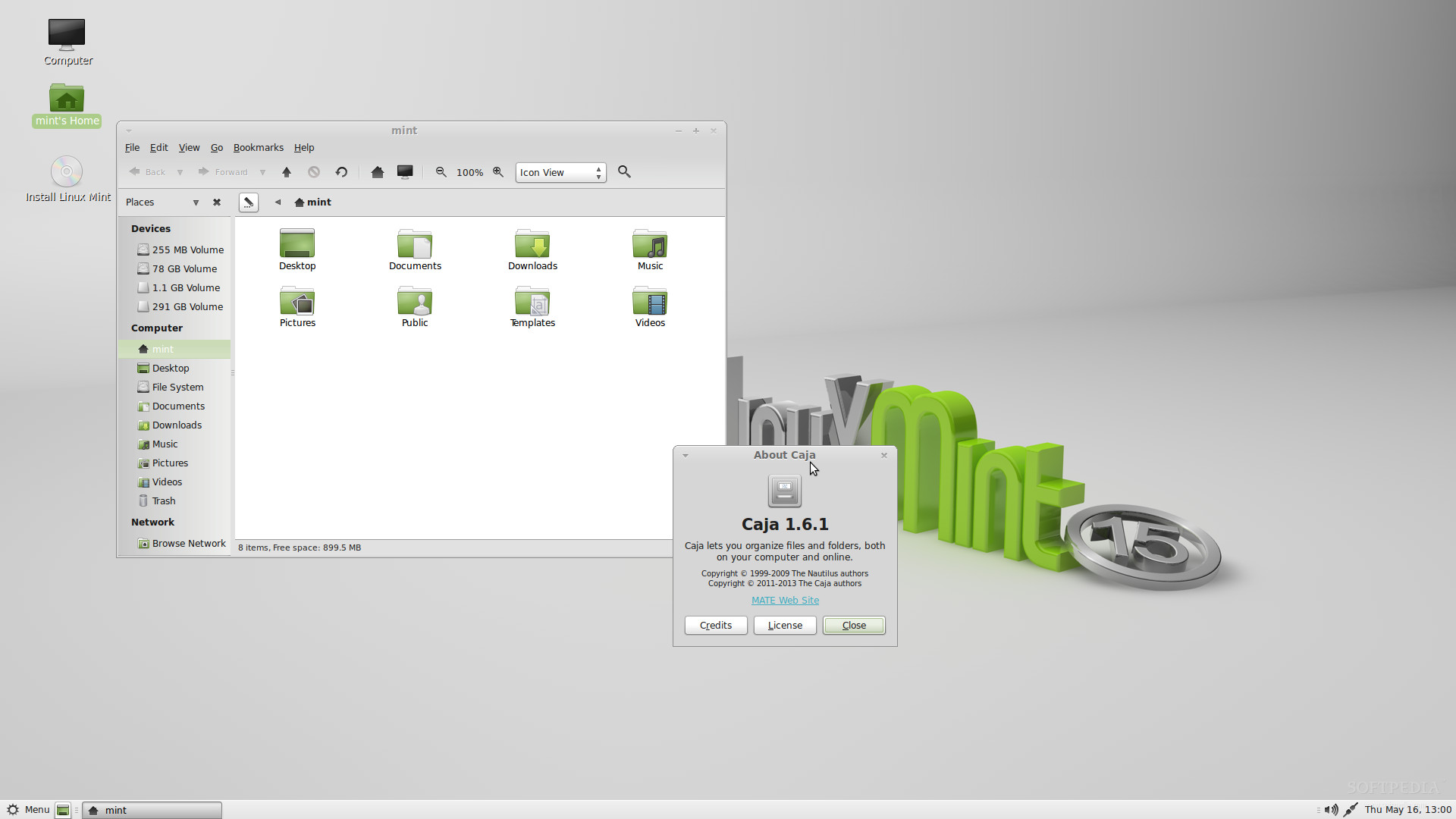Go up to parent folder arrow
Viewport: 1456px width, 819px height.
[287, 172]
